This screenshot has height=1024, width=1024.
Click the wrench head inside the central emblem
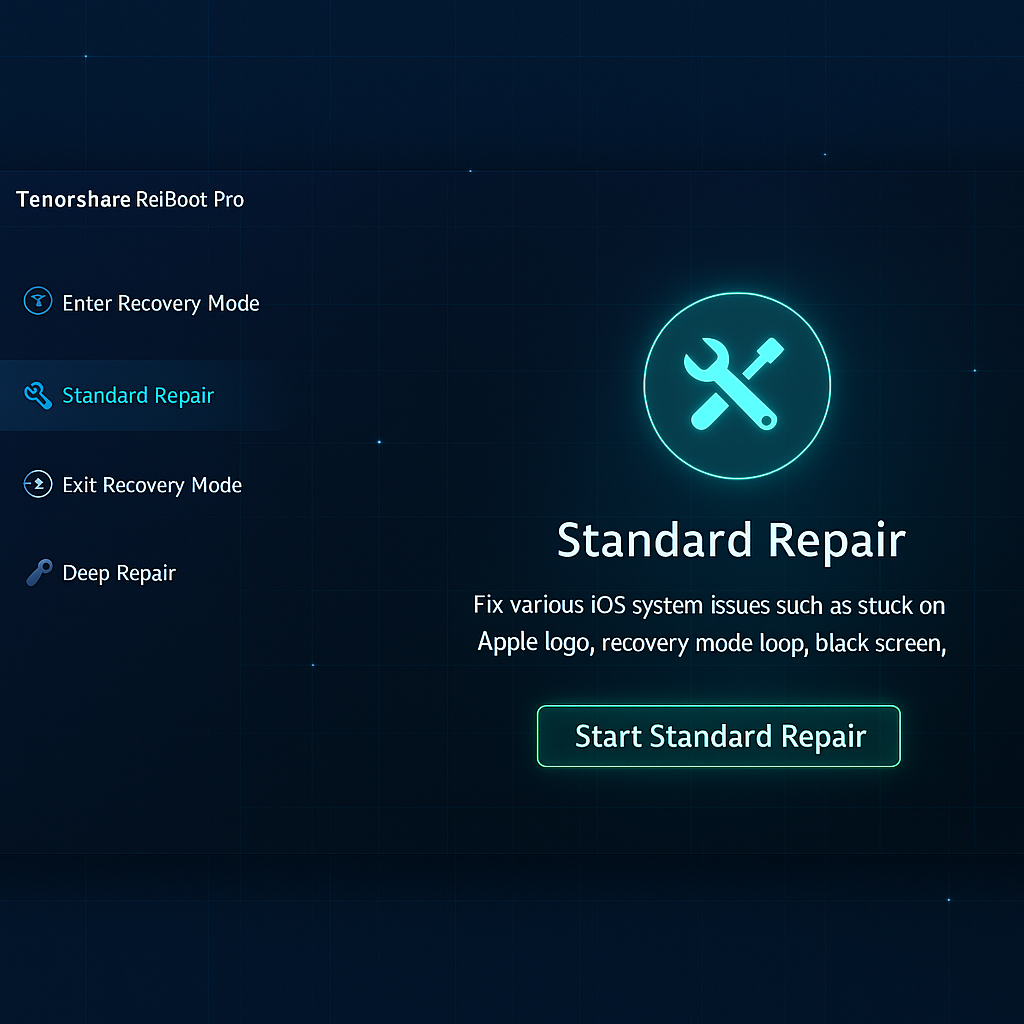[705, 360]
